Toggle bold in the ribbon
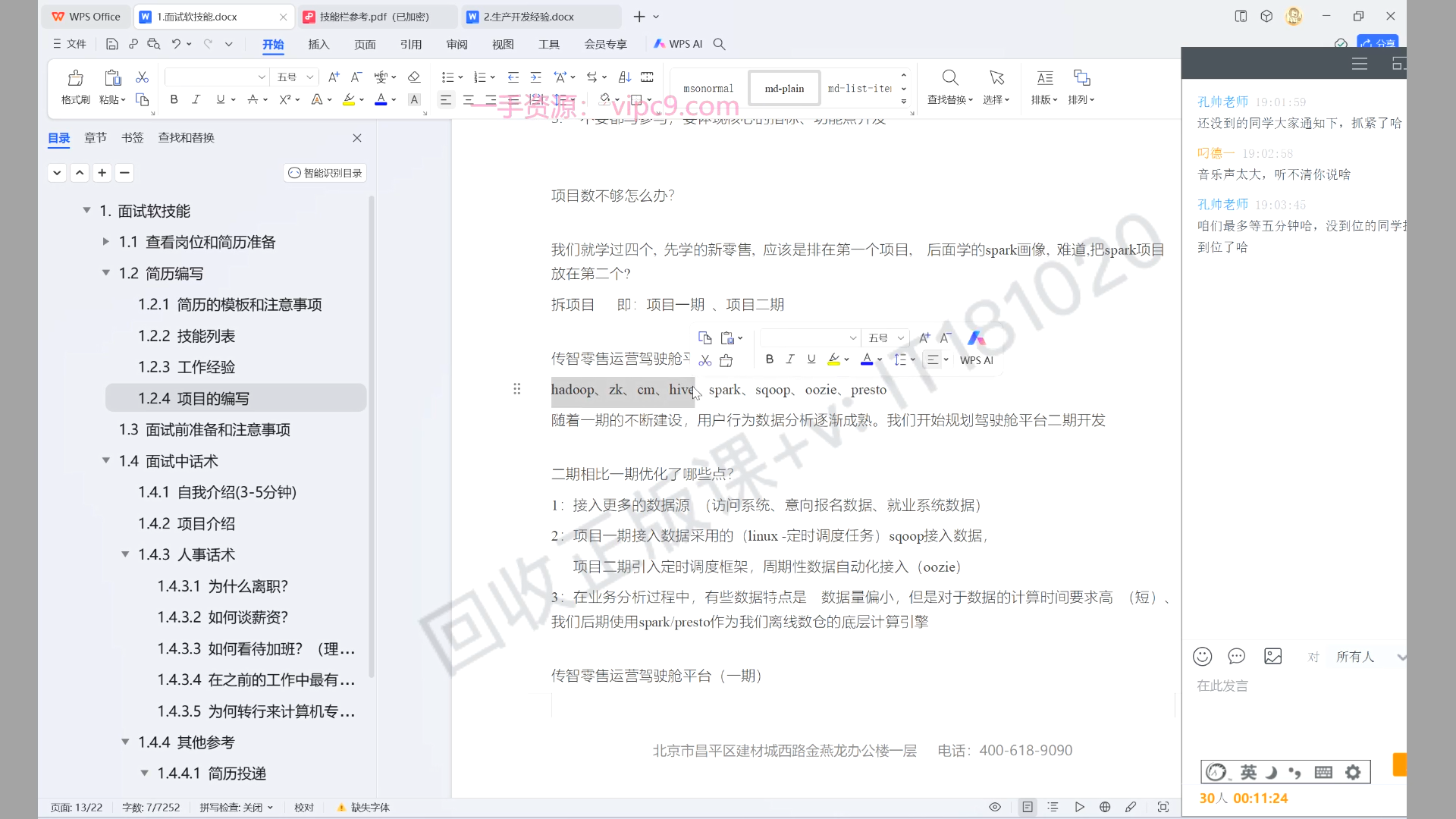This screenshot has height=819, width=1456. pyautogui.click(x=174, y=99)
